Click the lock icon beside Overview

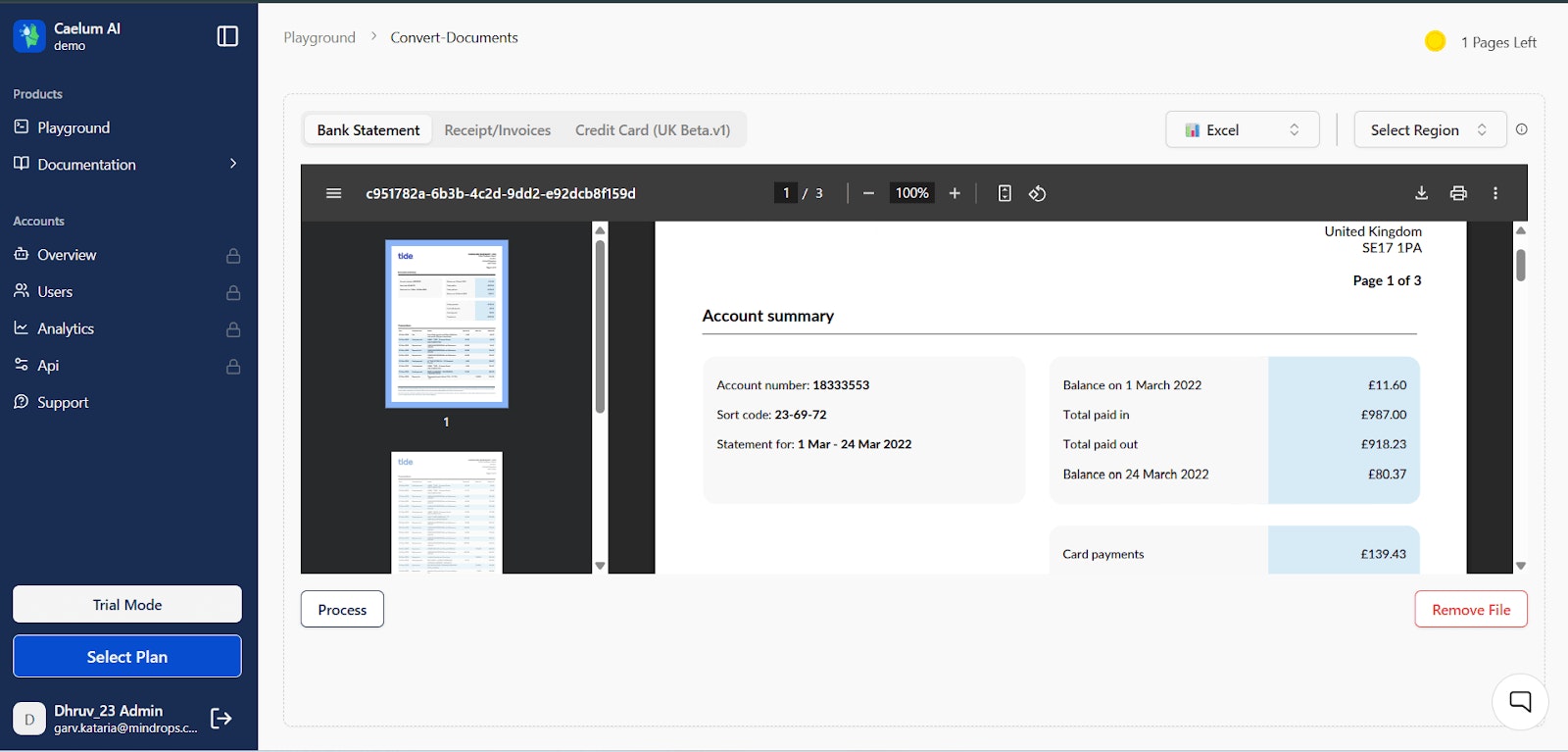pos(233,256)
